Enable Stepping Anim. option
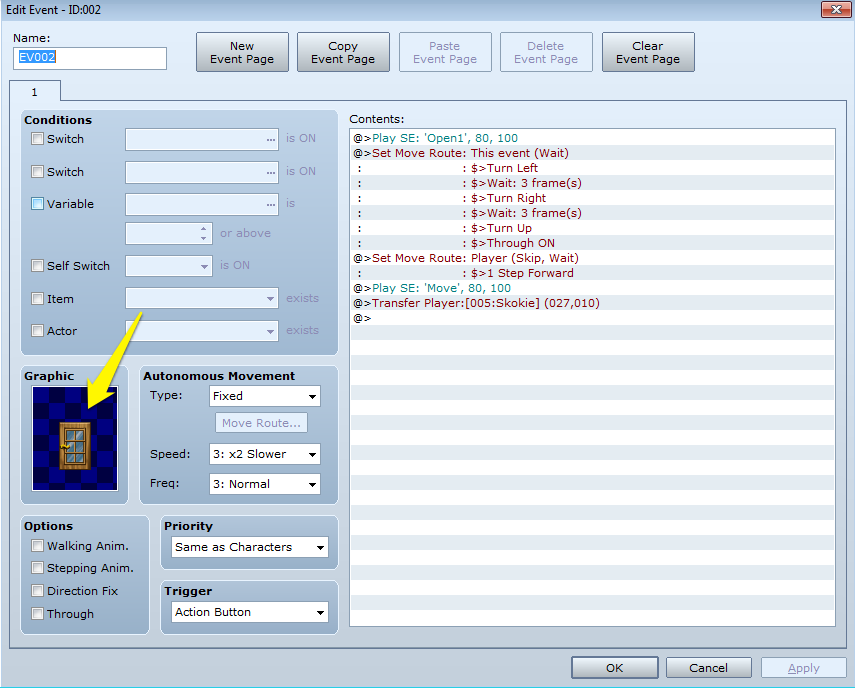This screenshot has width=855, height=688. tap(37, 568)
